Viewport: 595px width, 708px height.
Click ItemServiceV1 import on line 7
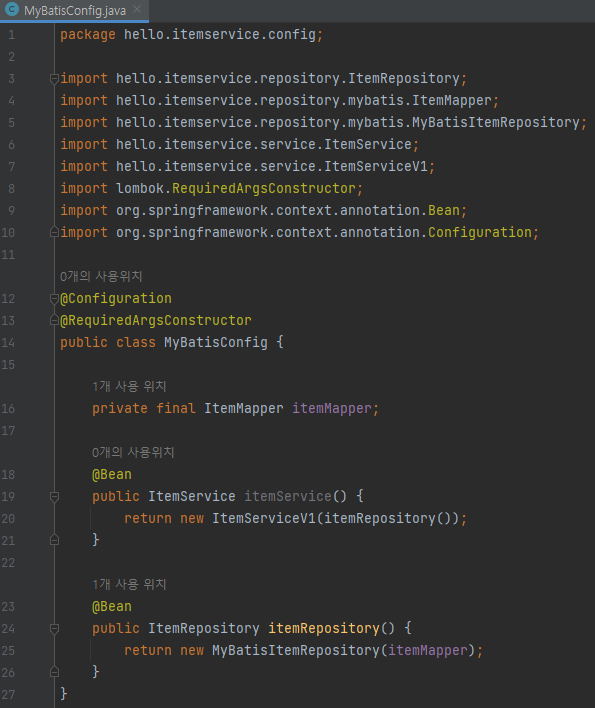376,167
